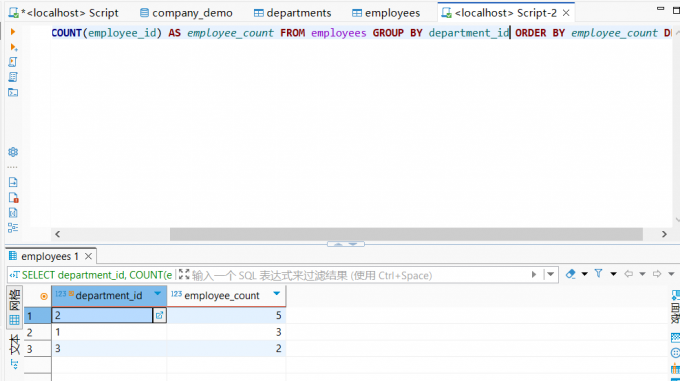Click the horizontal scrollbar thumb in editor

click(406, 234)
